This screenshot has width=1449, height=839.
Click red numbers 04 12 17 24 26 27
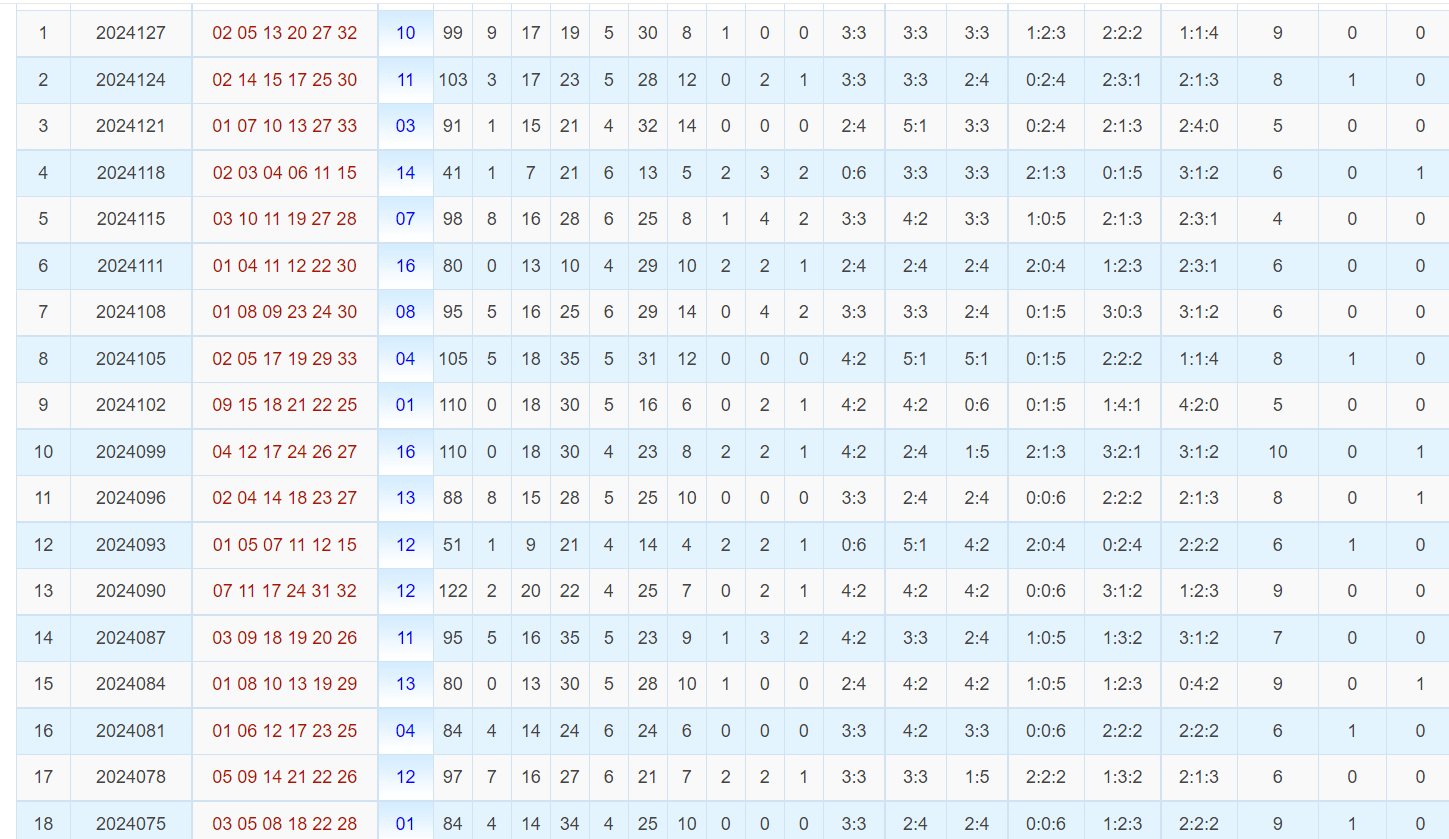click(x=285, y=452)
